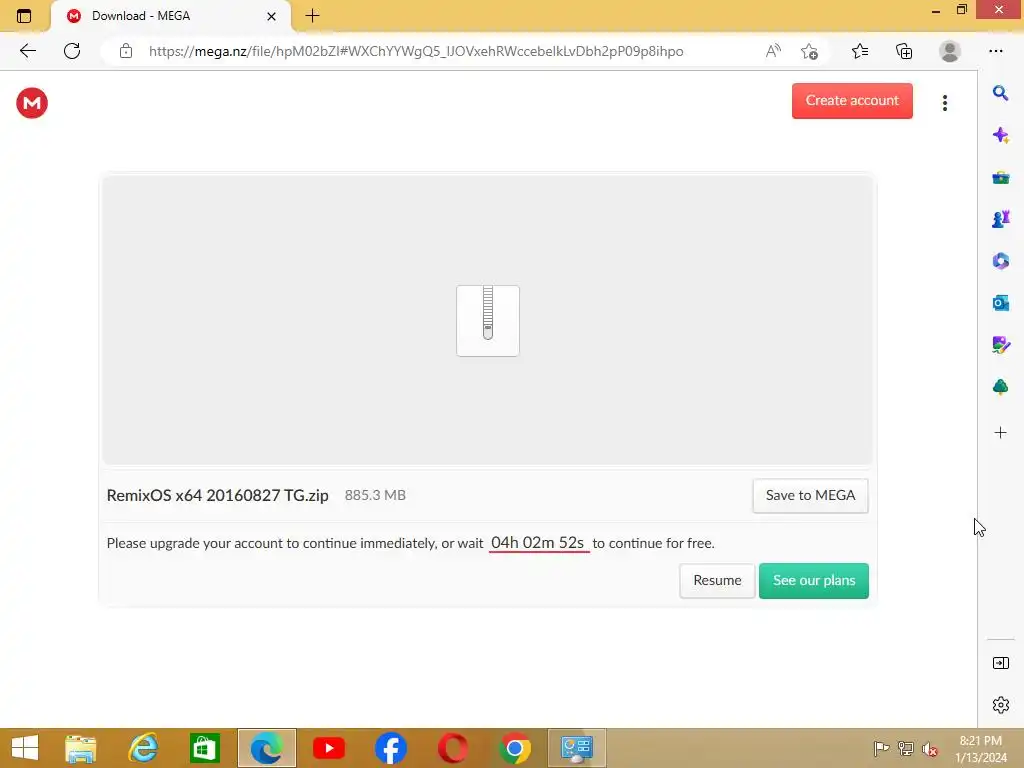Open YouTube from the taskbar
This screenshot has height=768, width=1024.
pos(328,748)
